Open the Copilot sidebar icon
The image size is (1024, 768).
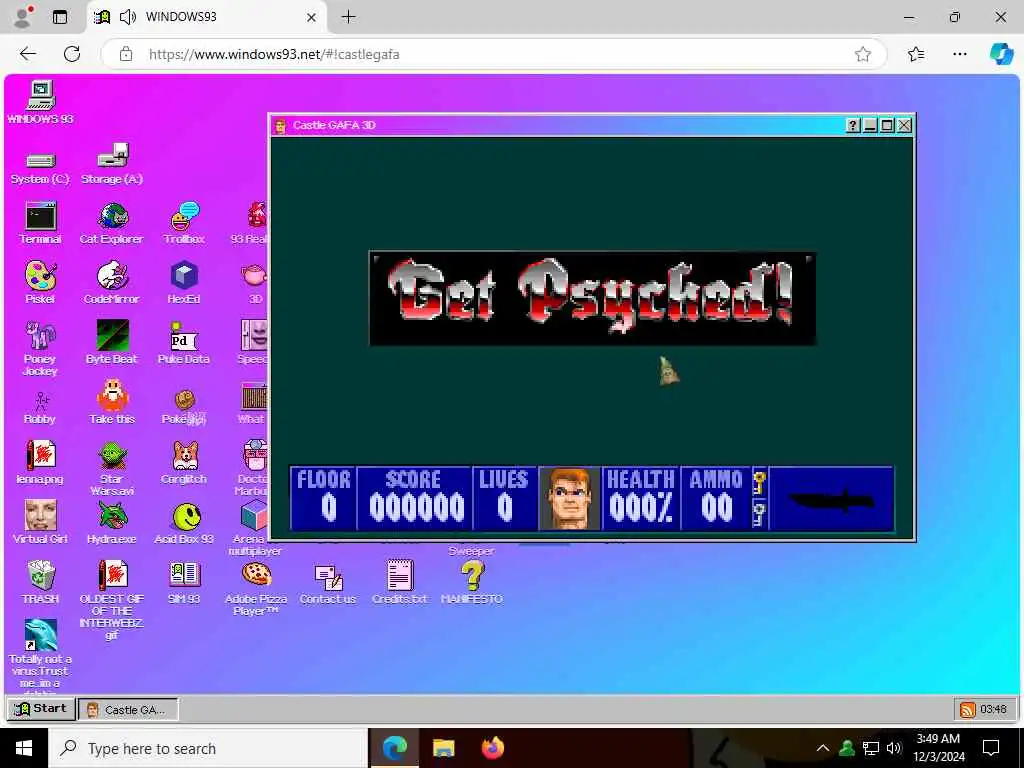pyautogui.click(x=1001, y=54)
